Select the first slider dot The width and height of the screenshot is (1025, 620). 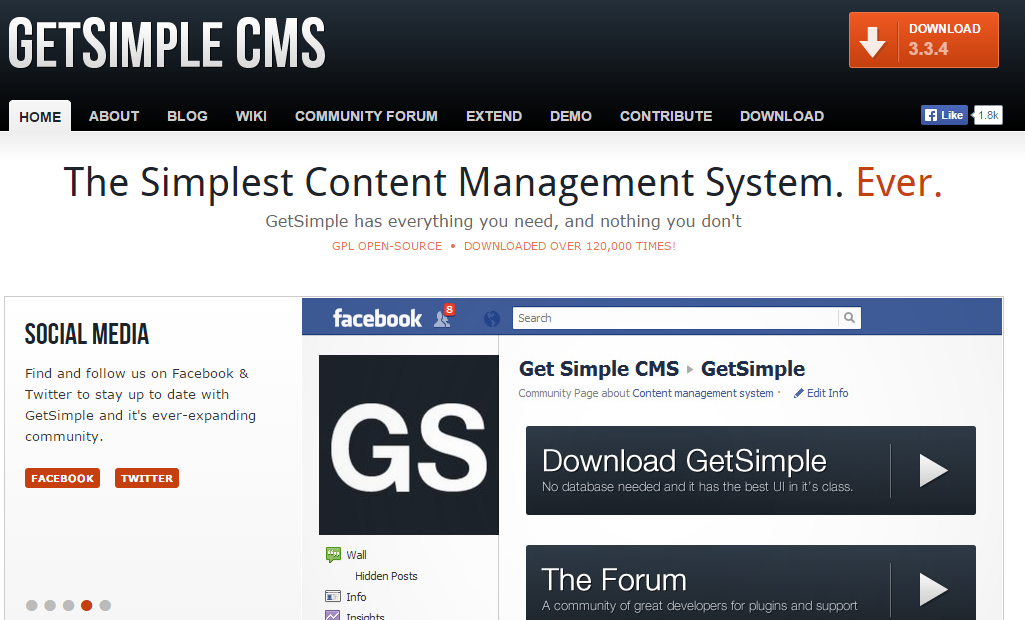click(31, 606)
